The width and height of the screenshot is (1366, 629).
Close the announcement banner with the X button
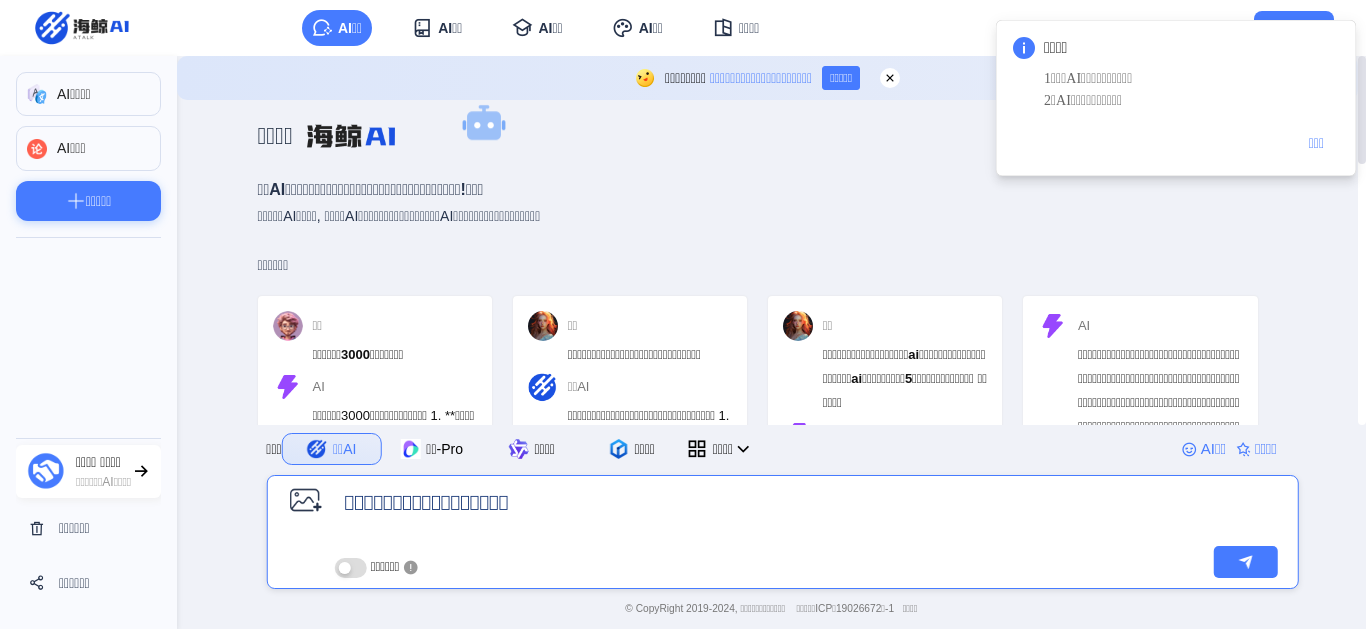[890, 78]
